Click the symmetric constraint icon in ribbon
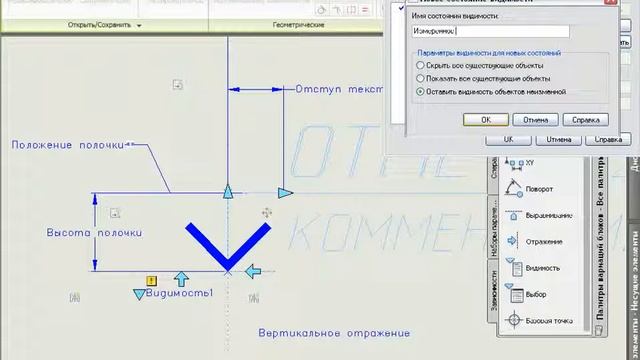 [x=351, y=9]
